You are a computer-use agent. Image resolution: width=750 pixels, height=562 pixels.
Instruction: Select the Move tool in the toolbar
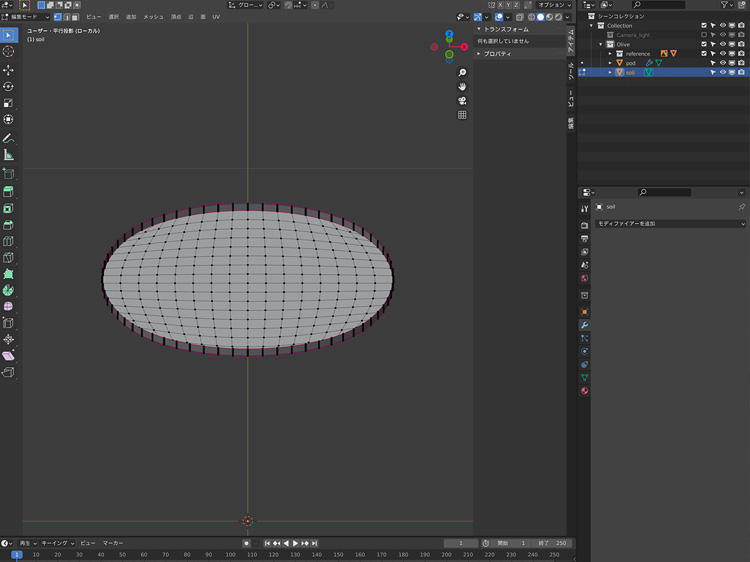9,70
